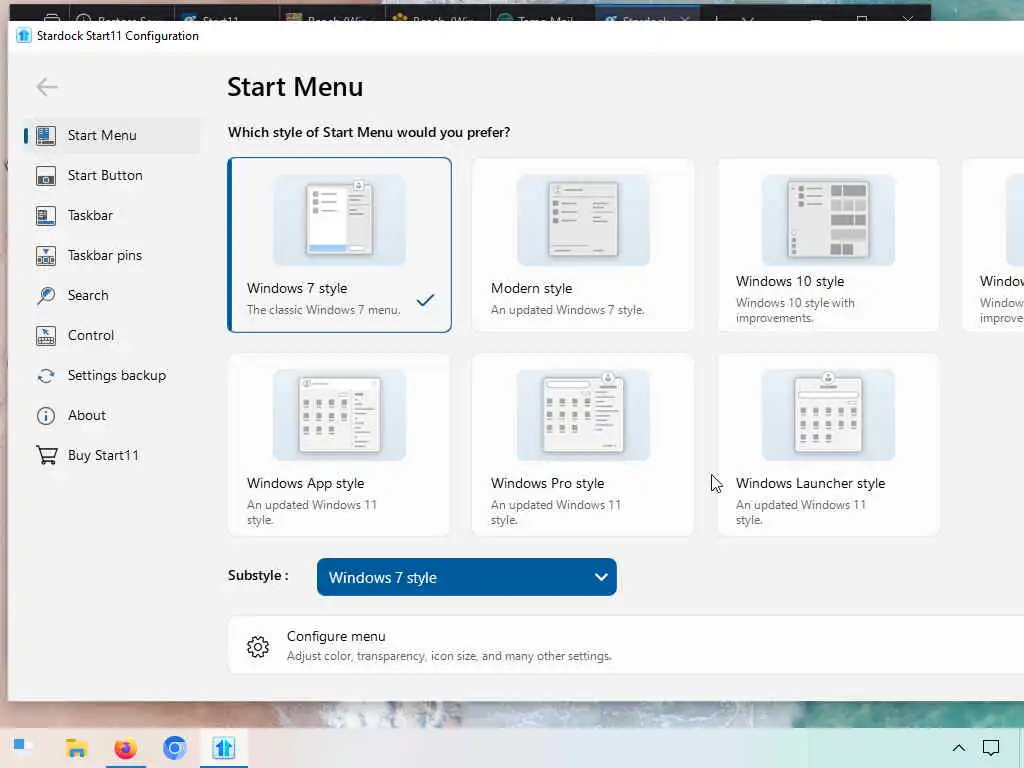Open File Explorer from the taskbar

(76, 748)
